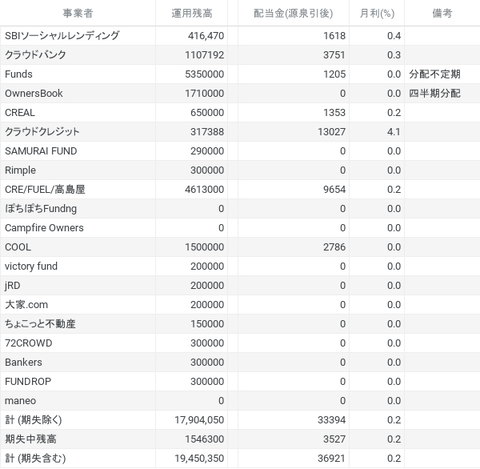480x469 pixels.
Task: Click the grand total 19,450,350
Action: (199, 458)
